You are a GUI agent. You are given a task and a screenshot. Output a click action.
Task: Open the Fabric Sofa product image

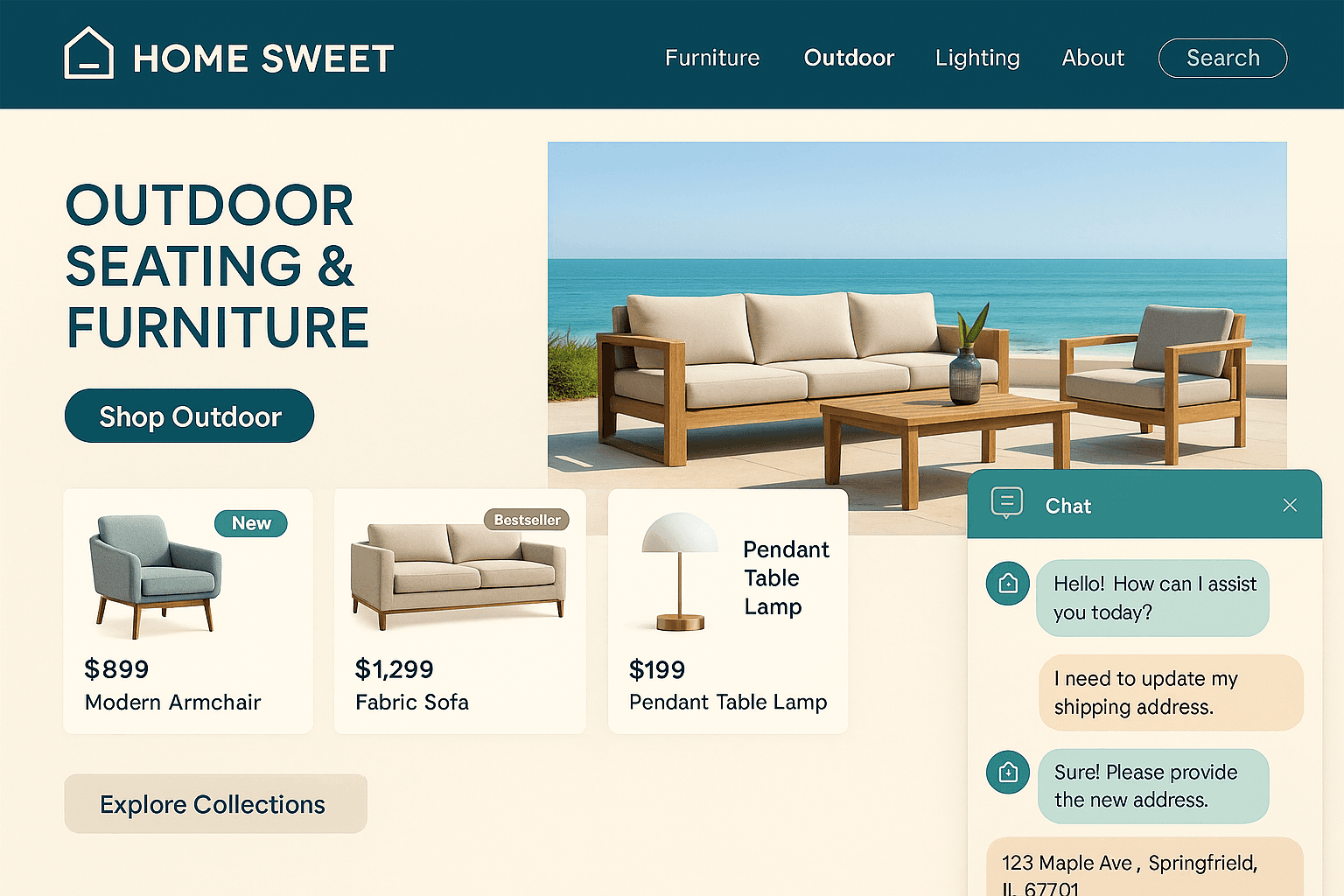(x=458, y=573)
